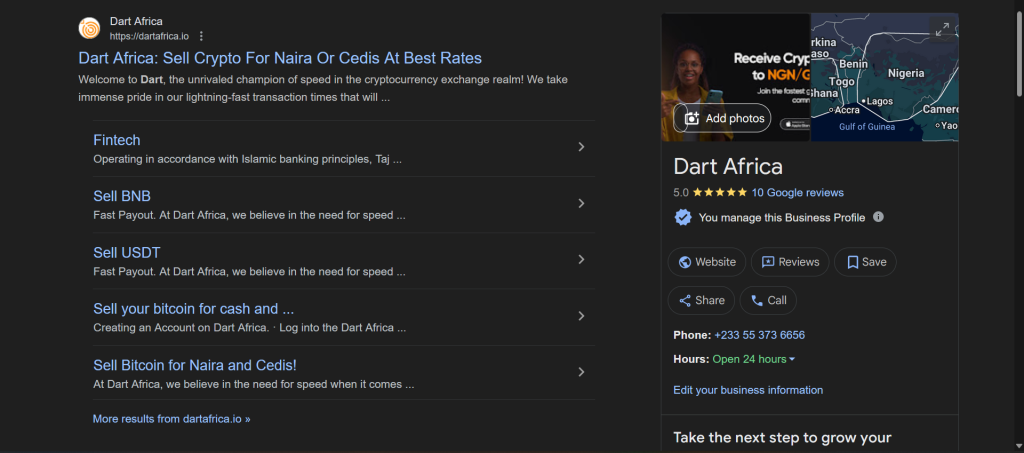The image size is (1024, 453).
Task: Open the Reviews button
Action: click(789, 262)
